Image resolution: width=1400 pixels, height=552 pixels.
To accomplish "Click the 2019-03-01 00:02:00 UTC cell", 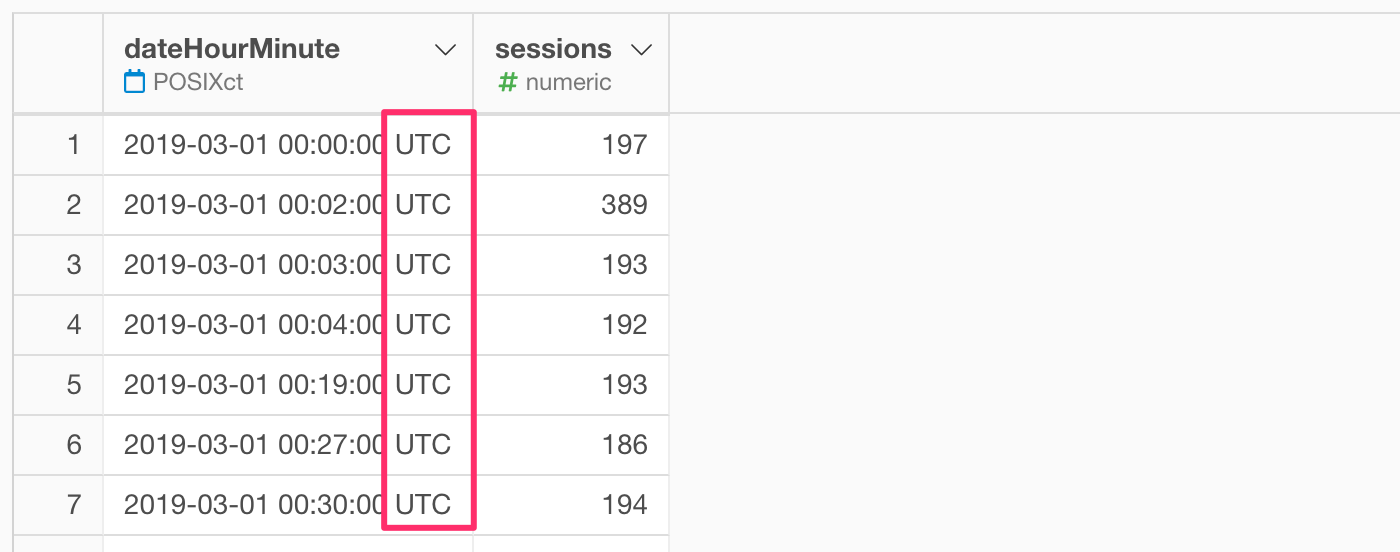I will pyautogui.click(x=288, y=205).
